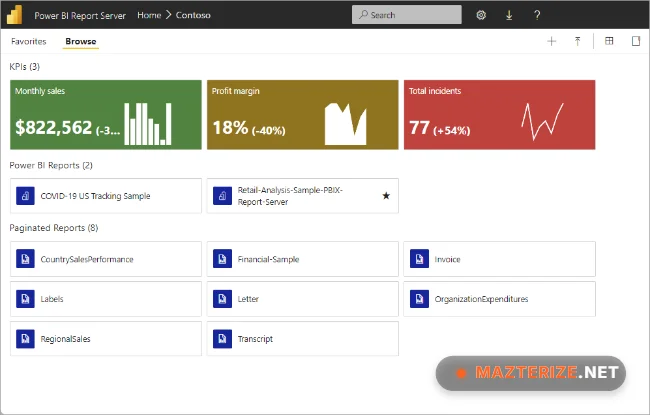The height and width of the screenshot is (415, 650).
Task: Select the Browse tab
Action: click(81, 41)
